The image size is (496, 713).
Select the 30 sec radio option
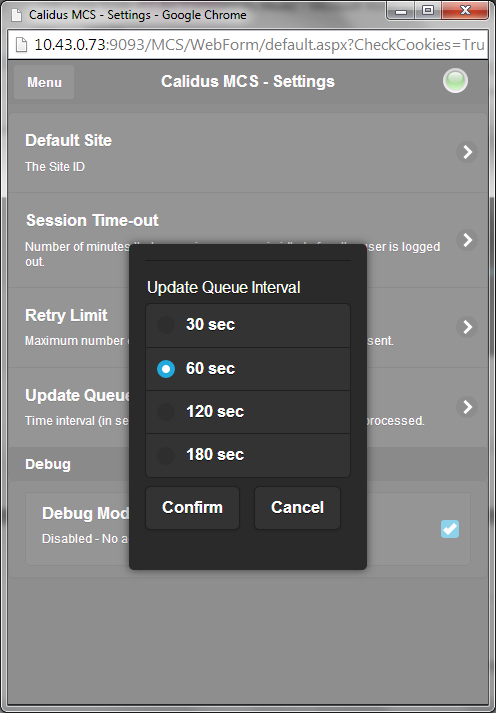click(x=248, y=326)
